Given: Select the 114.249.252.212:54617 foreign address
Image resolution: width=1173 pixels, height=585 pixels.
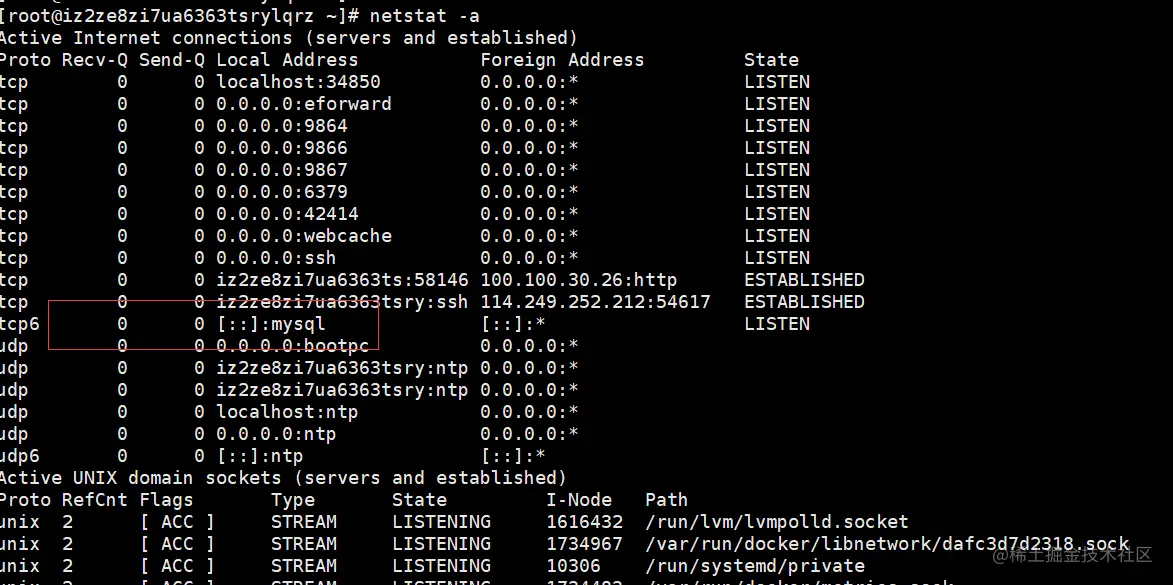Looking at the screenshot, I should (595, 302).
